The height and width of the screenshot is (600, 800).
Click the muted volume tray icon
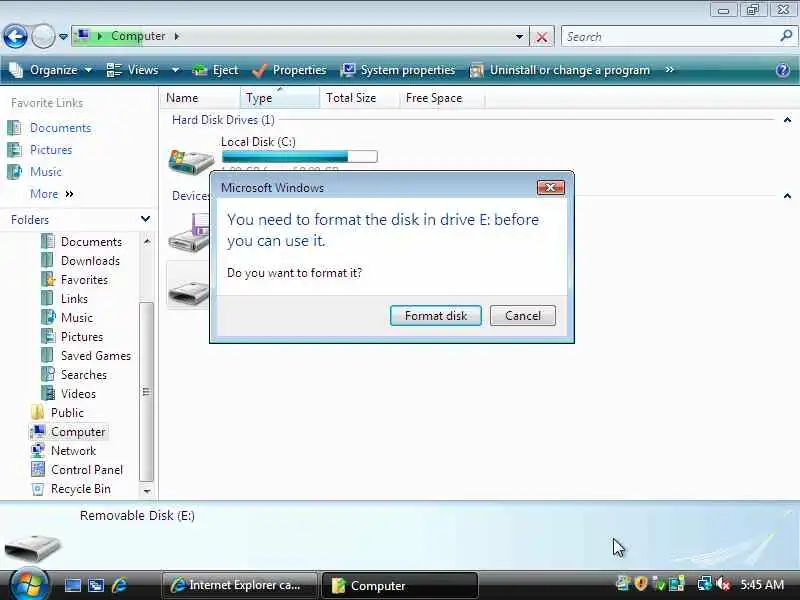pyautogui.click(x=722, y=584)
